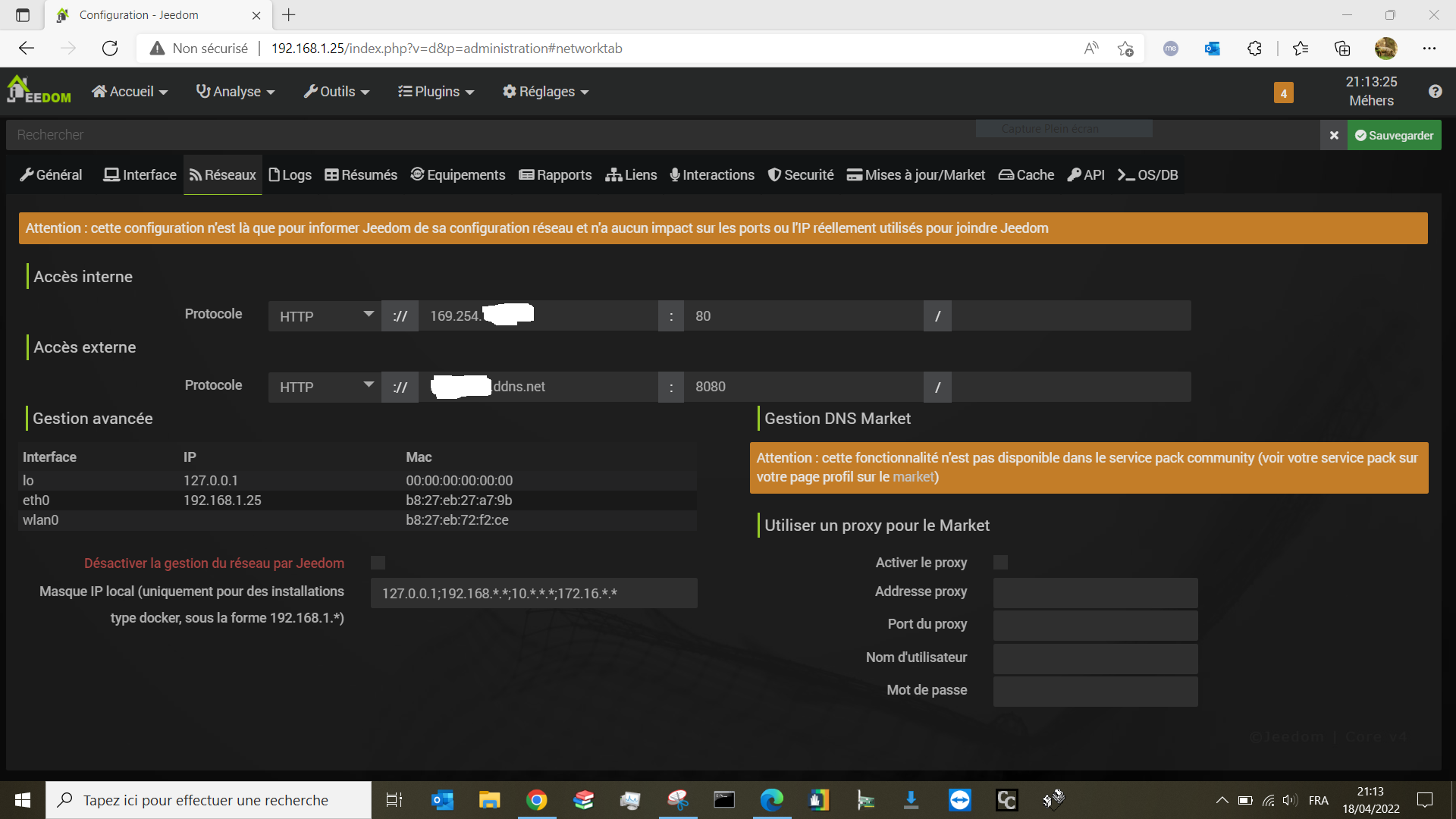
Task: Click the Jeedom logo icon
Action: (x=38, y=90)
